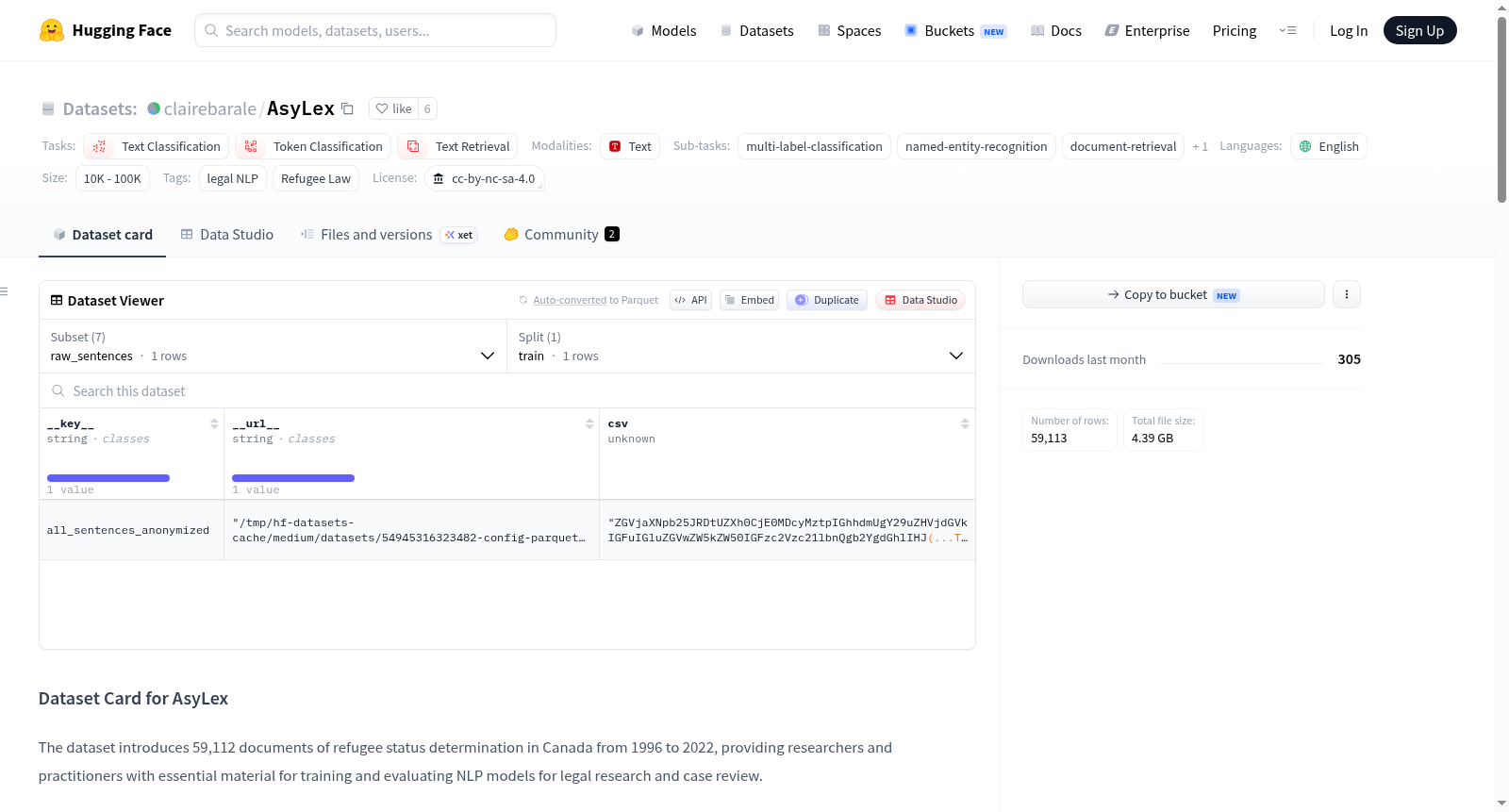The width and height of the screenshot is (1509, 812).
Task: Duplicate the dataset viewer
Action: click(827, 300)
